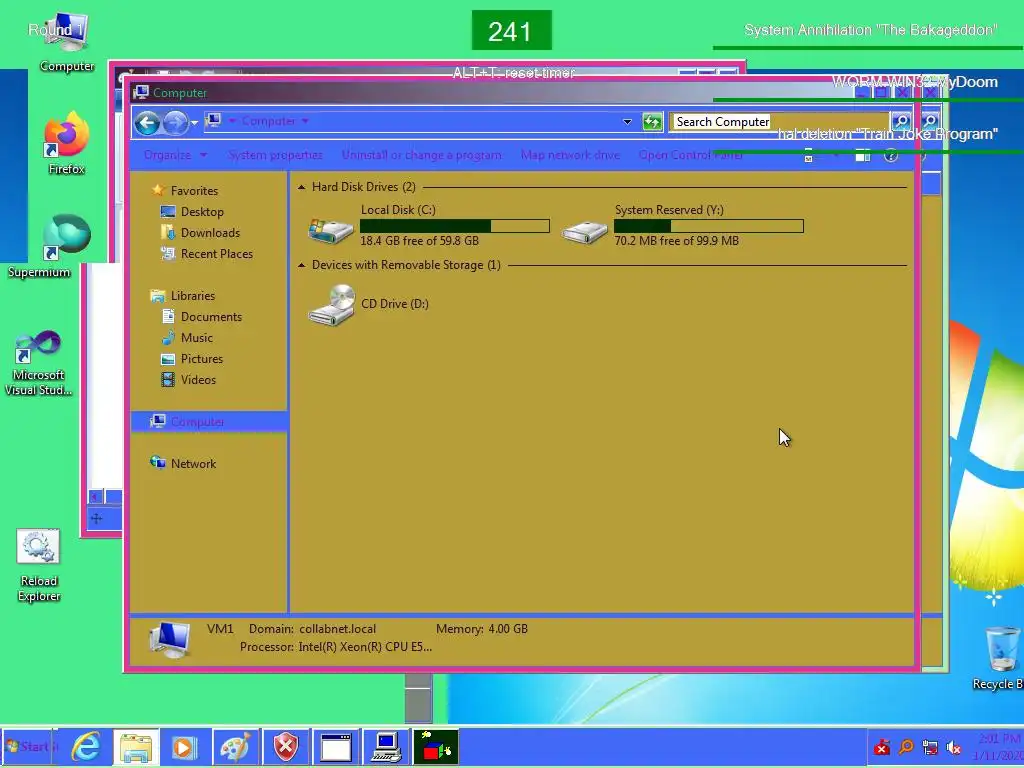Click the Memory: 4.00 GB details text
The image size is (1024, 768).
pyautogui.click(x=482, y=629)
